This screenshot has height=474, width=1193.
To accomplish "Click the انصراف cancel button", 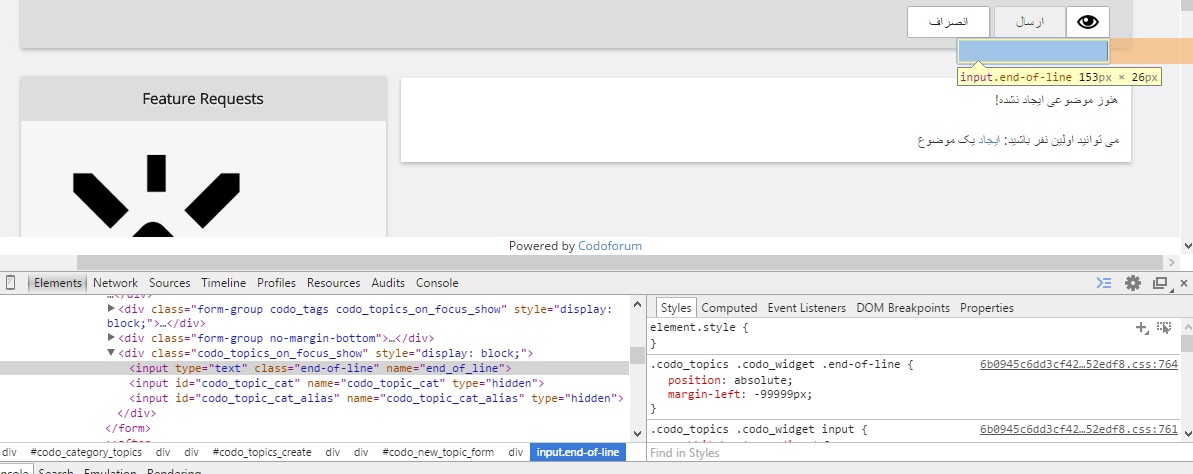I will pyautogui.click(x=948, y=22).
